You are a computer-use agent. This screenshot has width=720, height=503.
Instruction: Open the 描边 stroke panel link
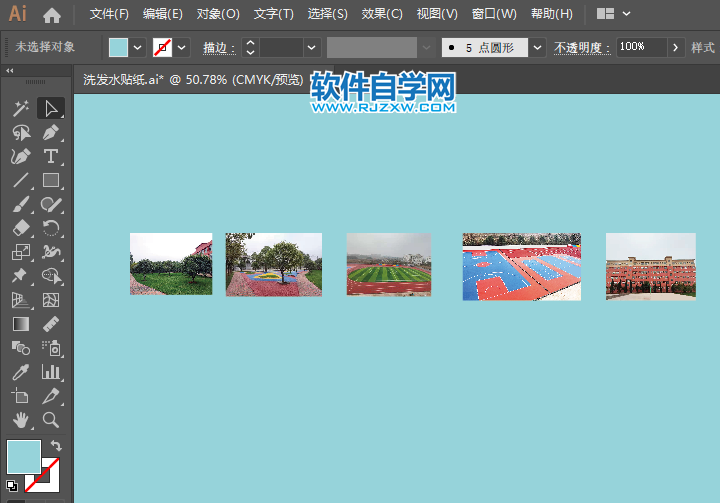tap(219, 48)
